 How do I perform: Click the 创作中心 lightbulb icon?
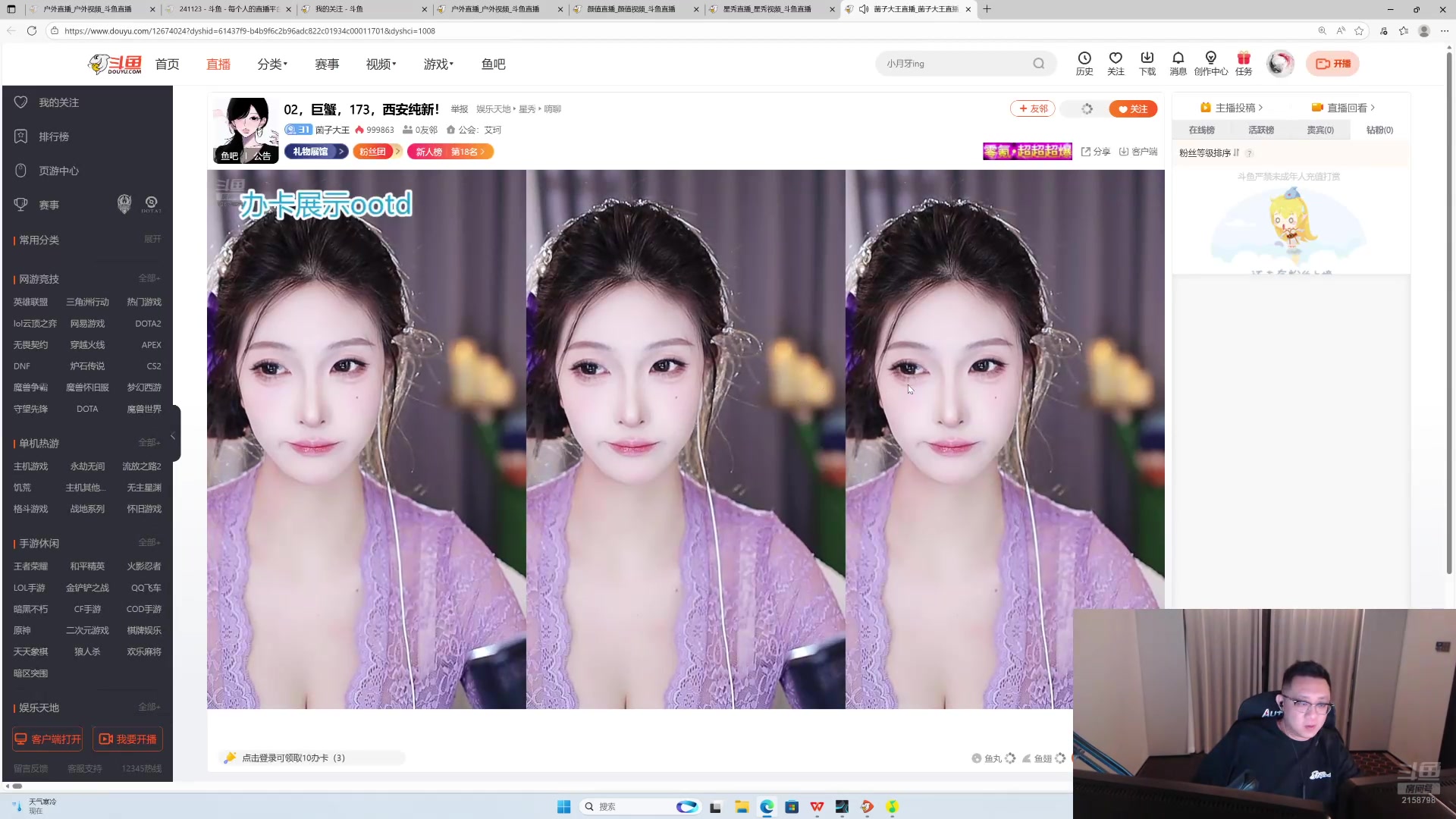coord(1210,59)
